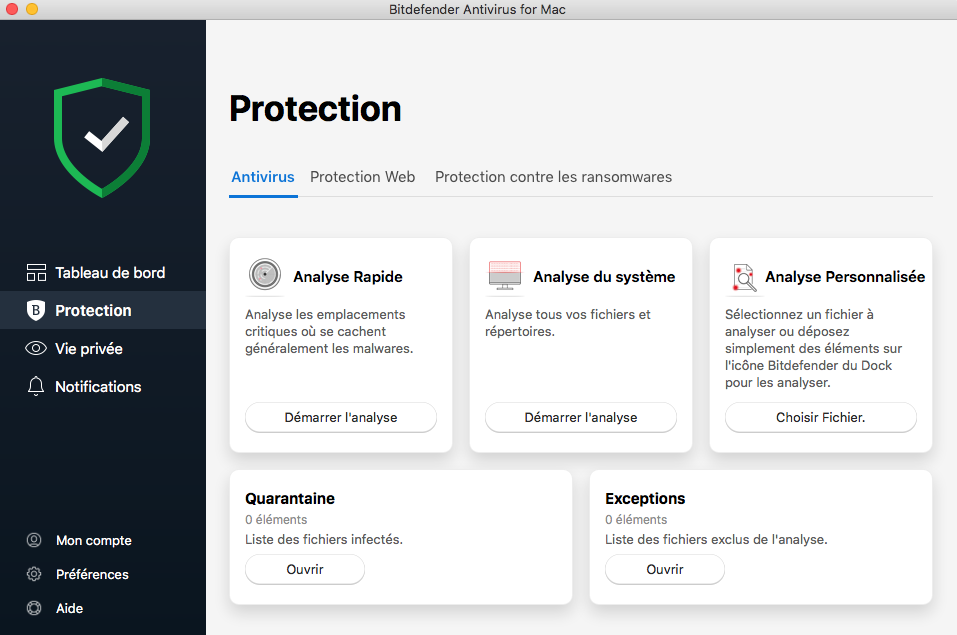957x635 pixels.
Task: Open Aide
Action: coord(69,608)
